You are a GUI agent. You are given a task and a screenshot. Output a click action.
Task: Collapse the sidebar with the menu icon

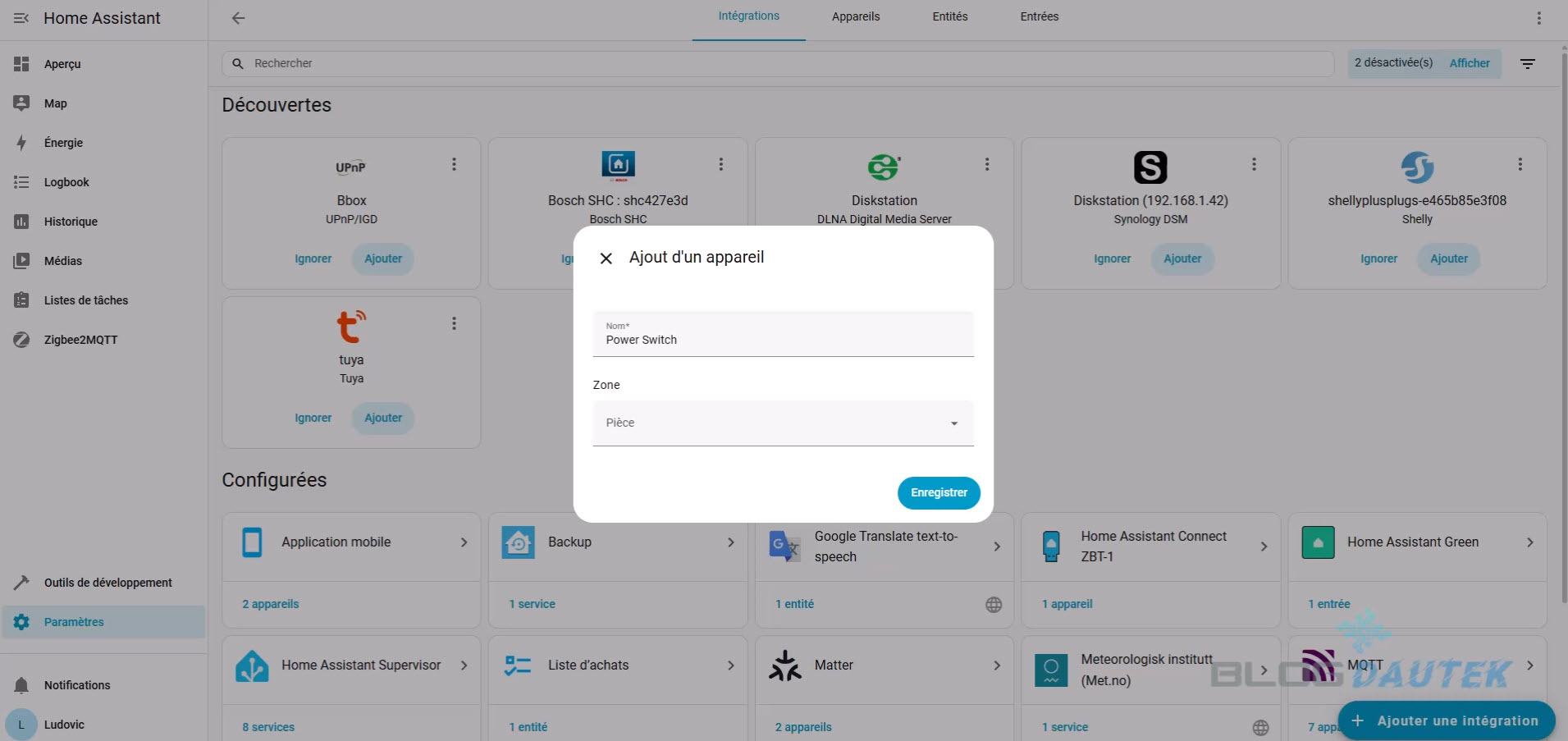21,18
